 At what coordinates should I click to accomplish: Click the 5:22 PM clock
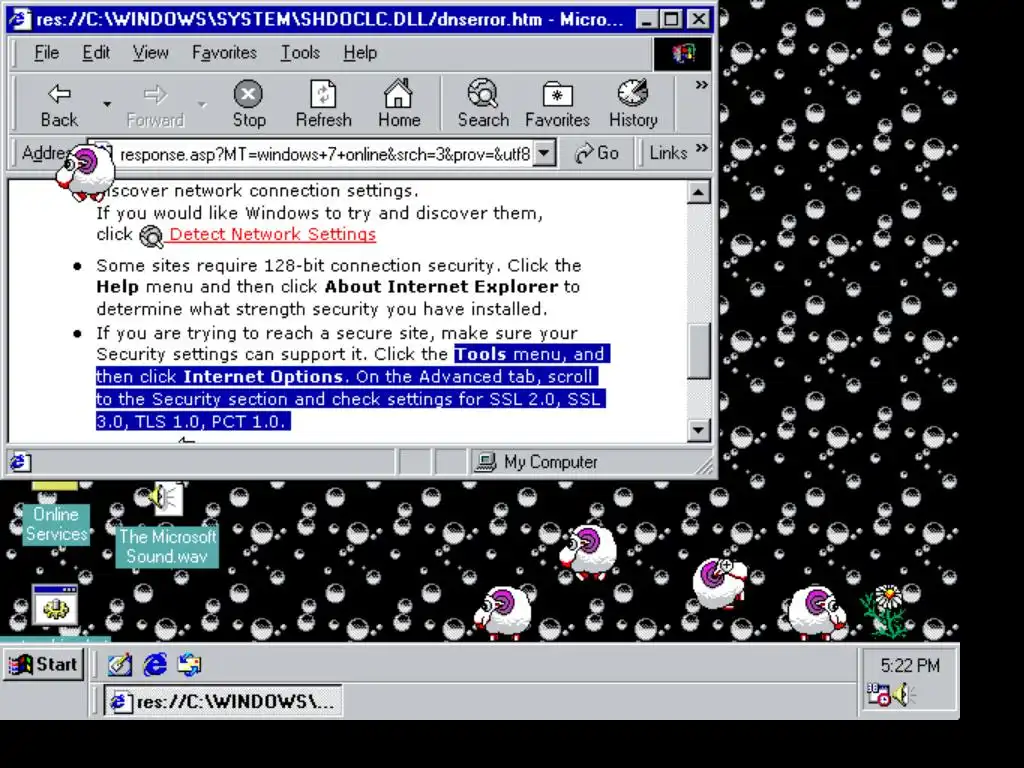coord(910,665)
